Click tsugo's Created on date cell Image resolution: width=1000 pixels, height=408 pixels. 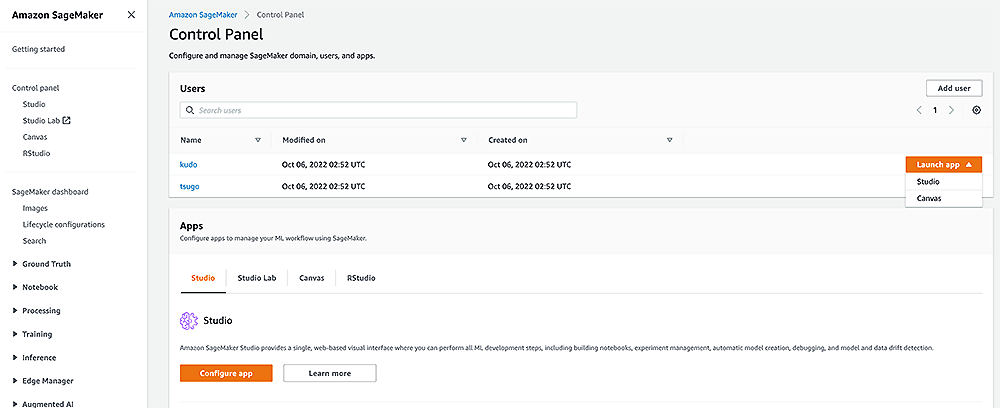click(x=529, y=187)
